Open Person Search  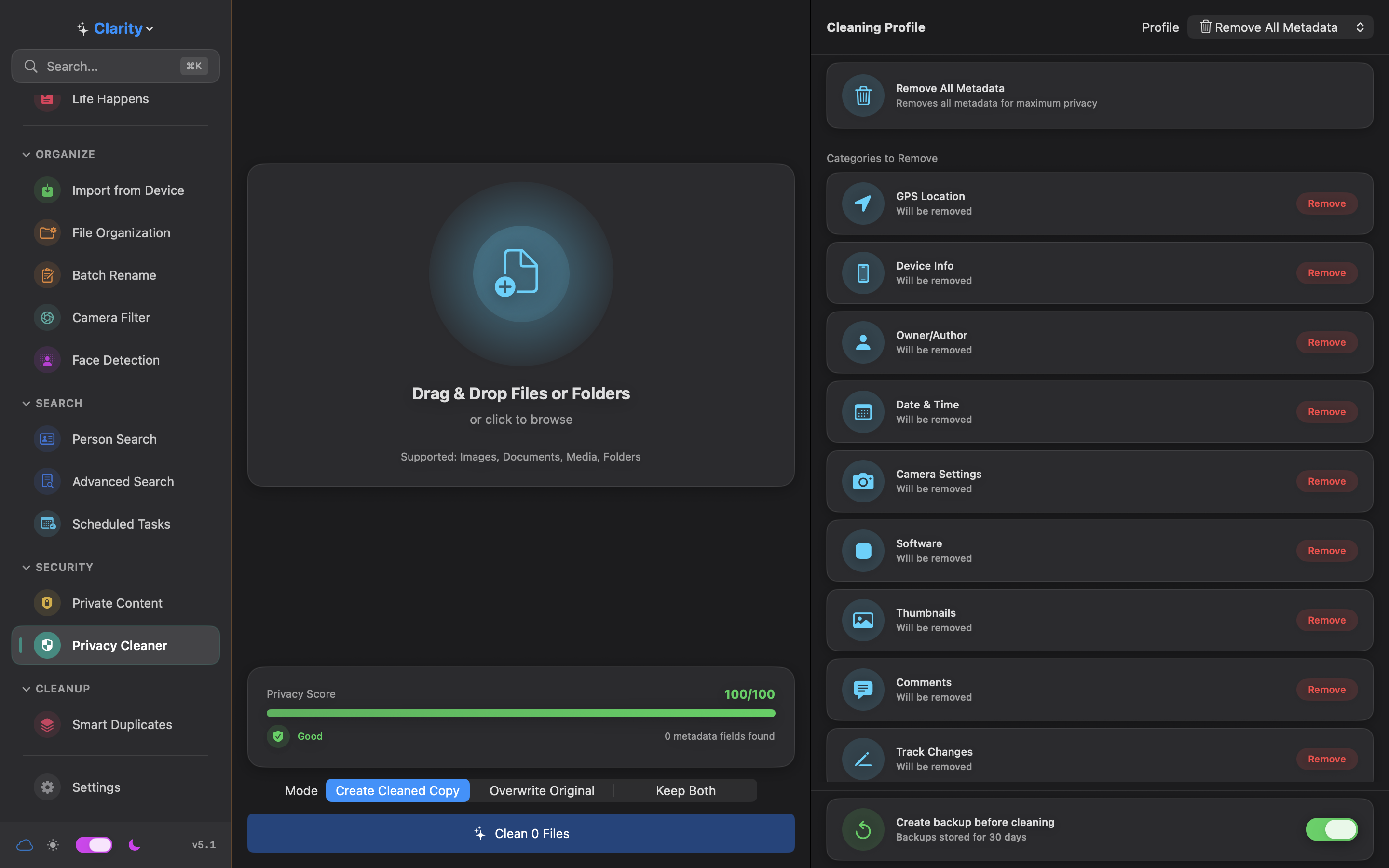pyautogui.click(x=114, y=439)
